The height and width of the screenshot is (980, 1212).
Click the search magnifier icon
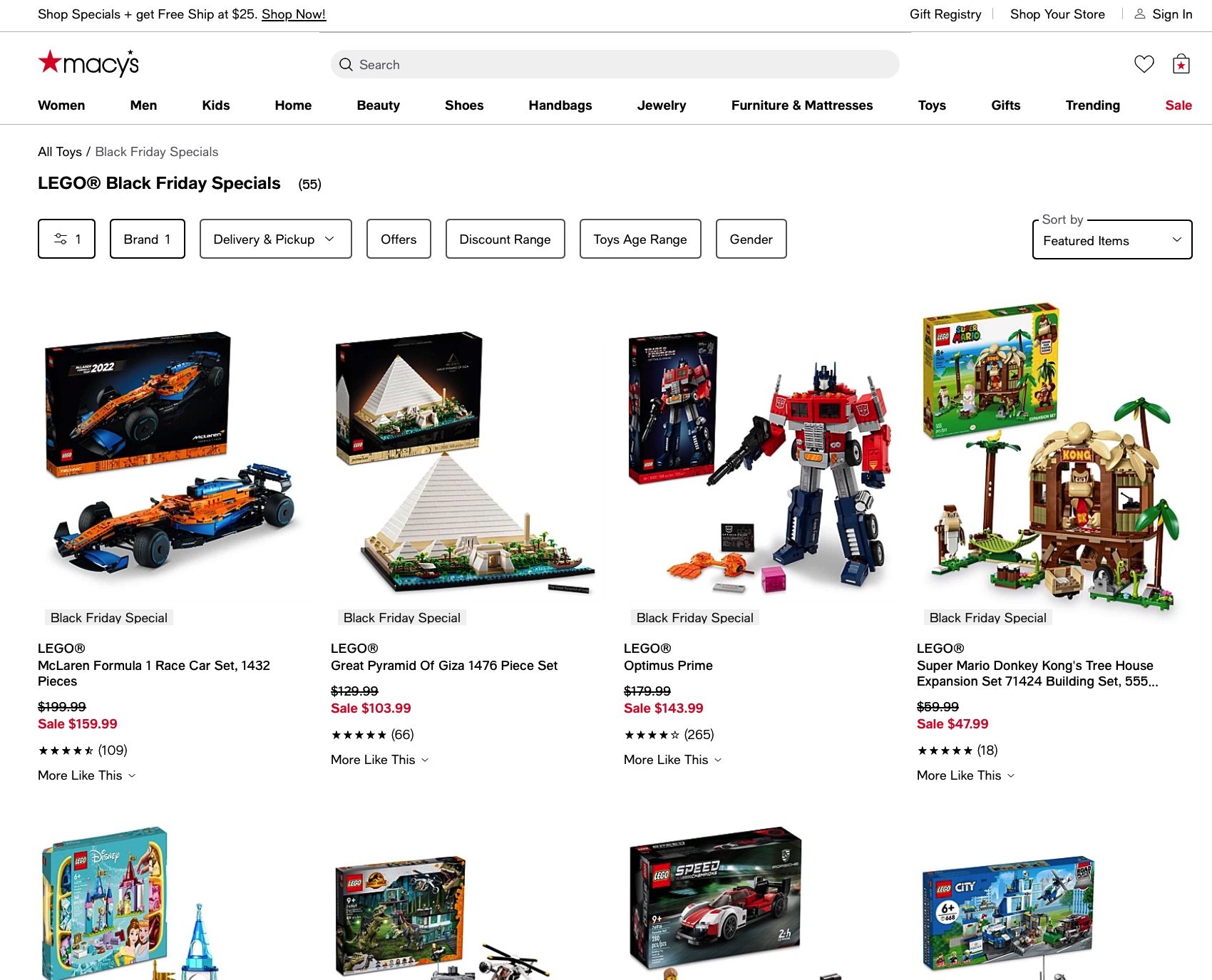tap(346, 65)
